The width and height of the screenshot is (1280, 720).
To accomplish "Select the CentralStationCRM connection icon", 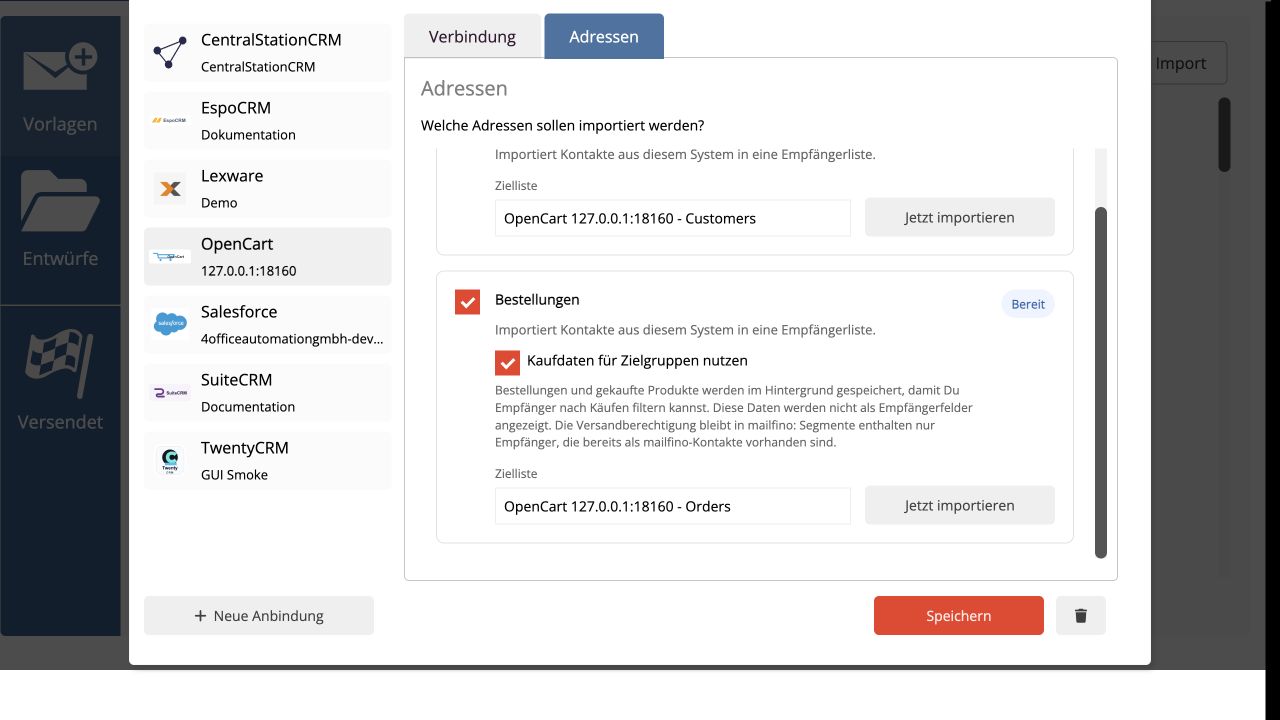I will [170, 53].
